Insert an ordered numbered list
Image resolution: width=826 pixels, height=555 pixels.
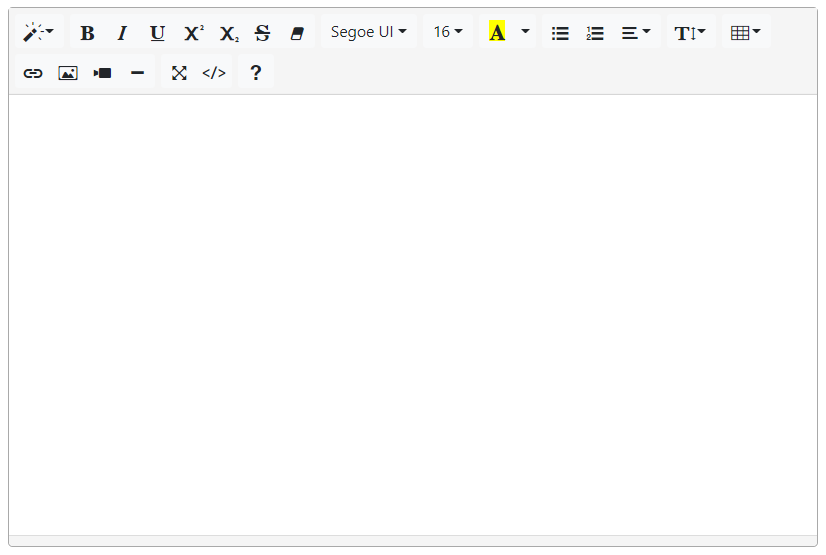pos(595,32)
